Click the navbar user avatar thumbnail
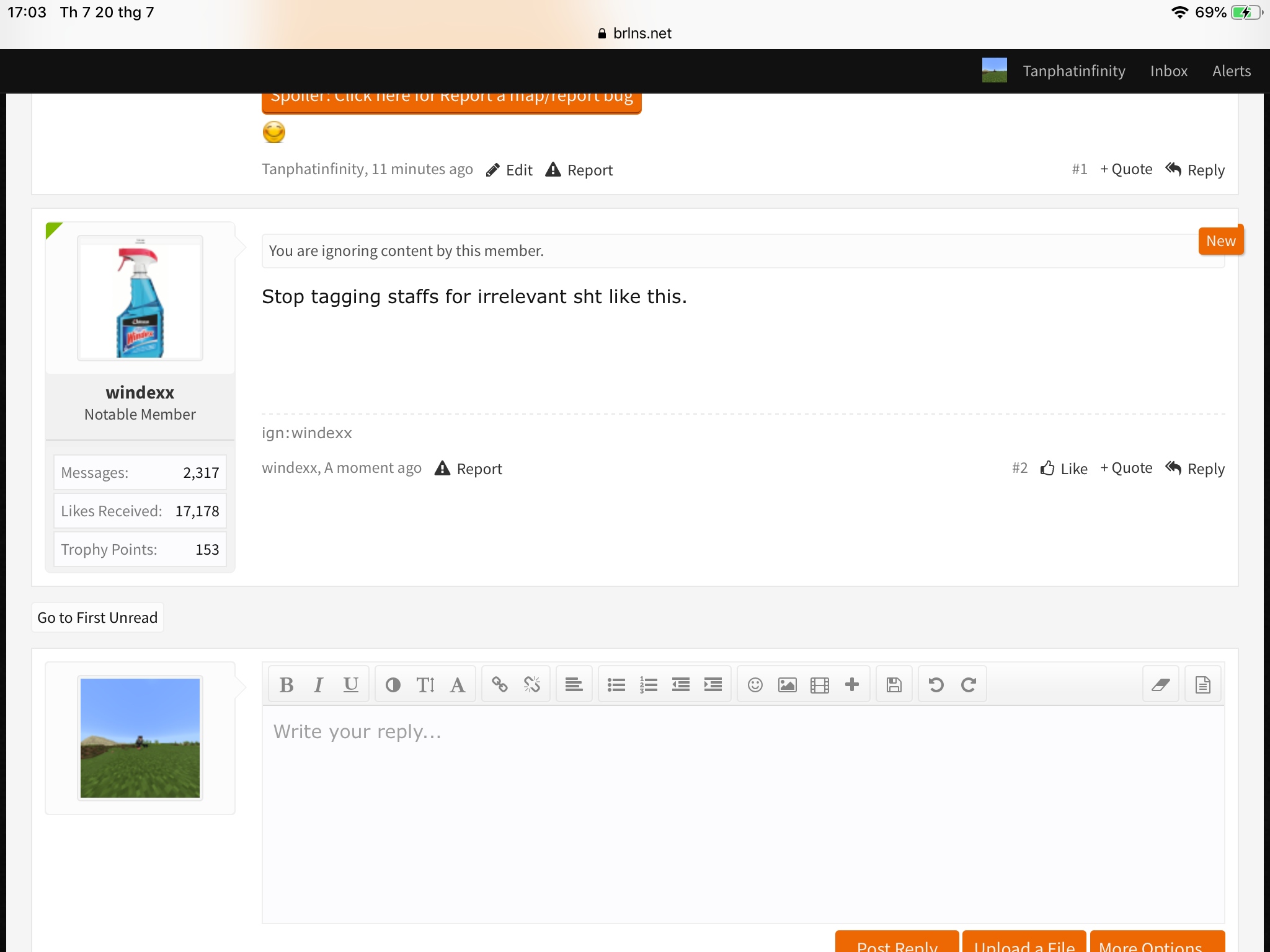 point(995,71)
